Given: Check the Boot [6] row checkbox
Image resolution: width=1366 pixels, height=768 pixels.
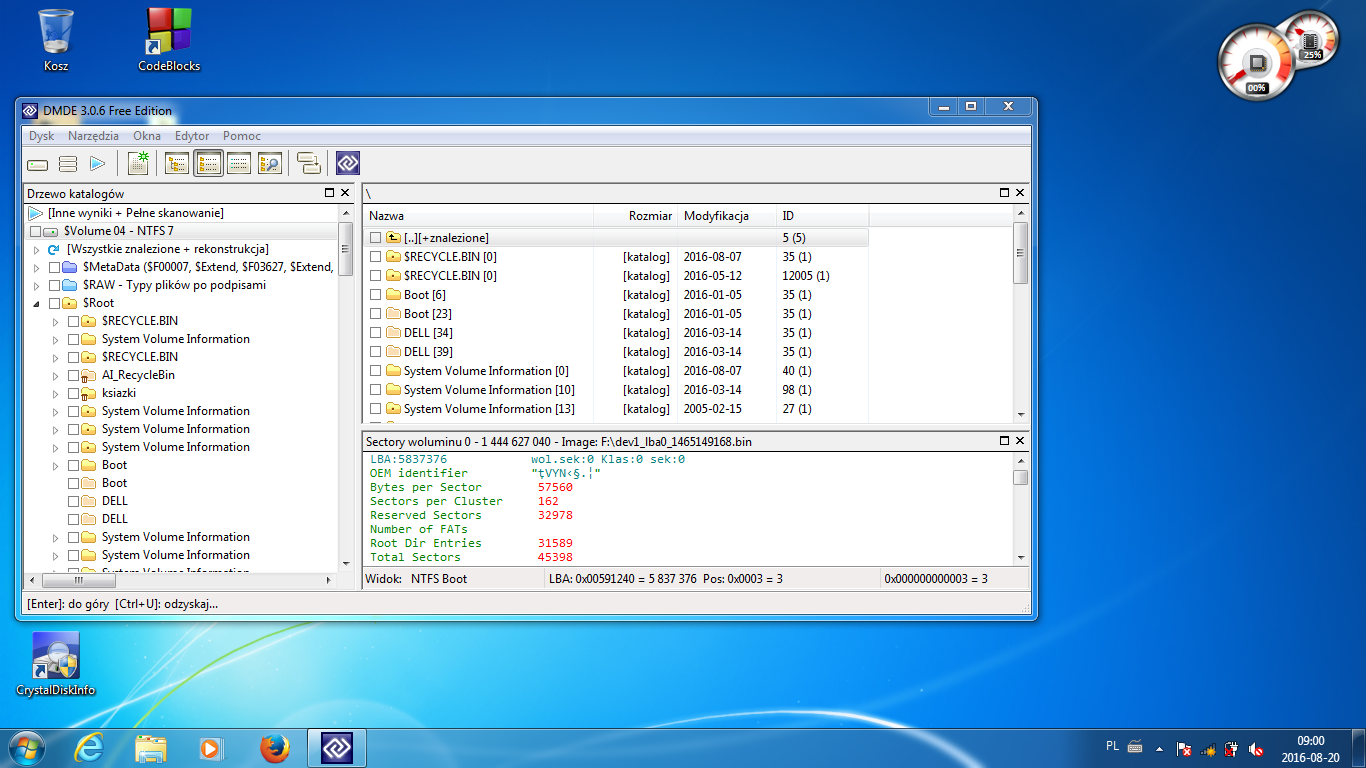Looking at the screenshot, I should 376,295.
